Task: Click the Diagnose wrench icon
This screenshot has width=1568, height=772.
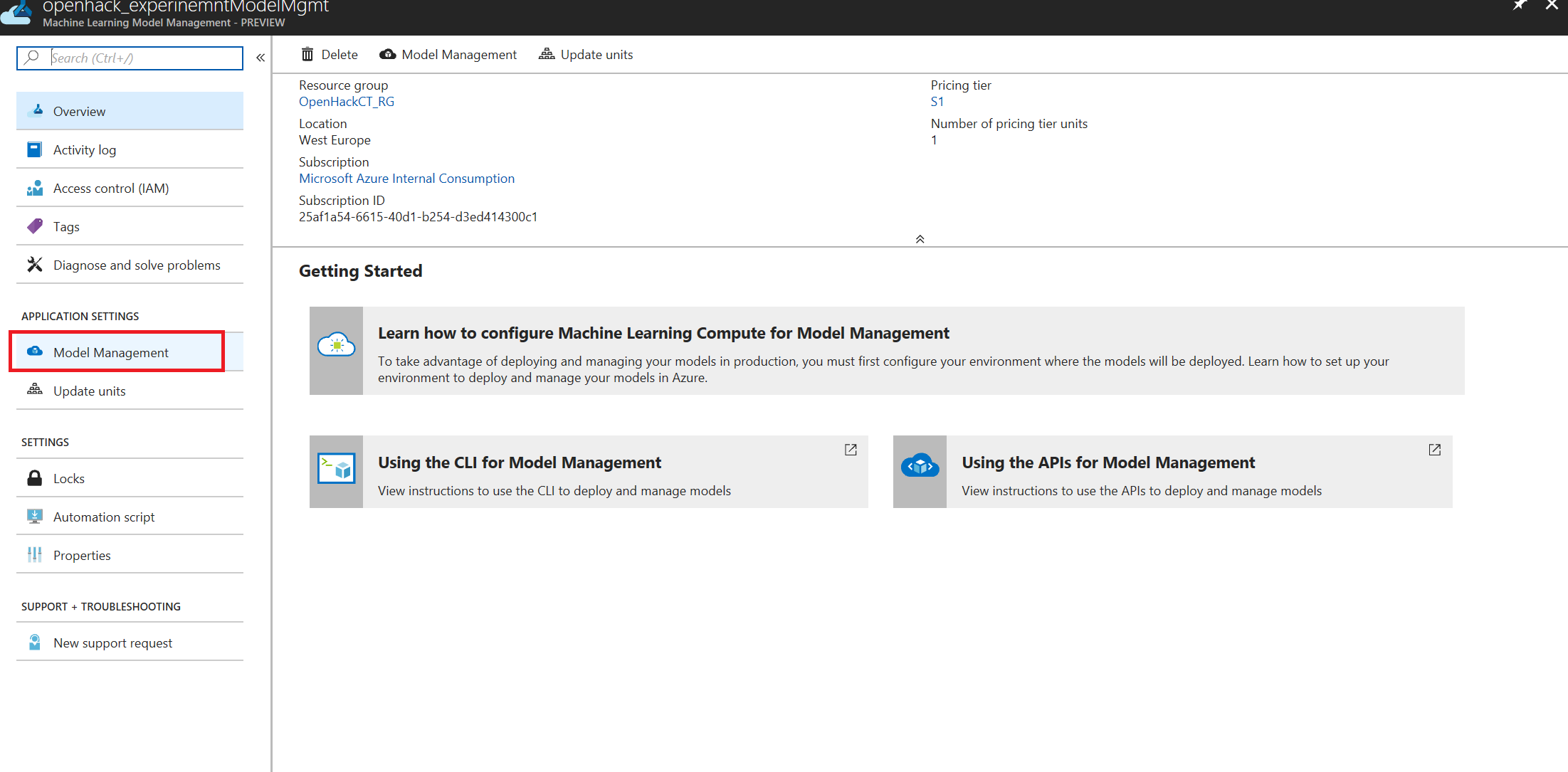Action: click(35, 265)
